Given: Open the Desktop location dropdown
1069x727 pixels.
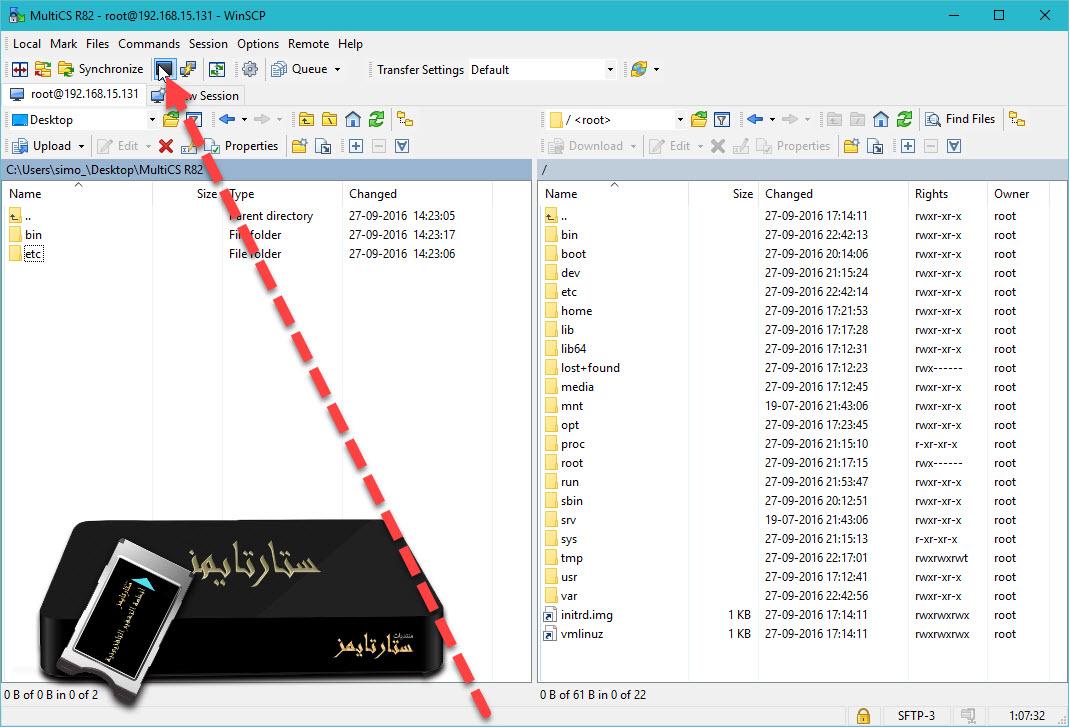Looking at the screenshot, I should coord(151,119).
